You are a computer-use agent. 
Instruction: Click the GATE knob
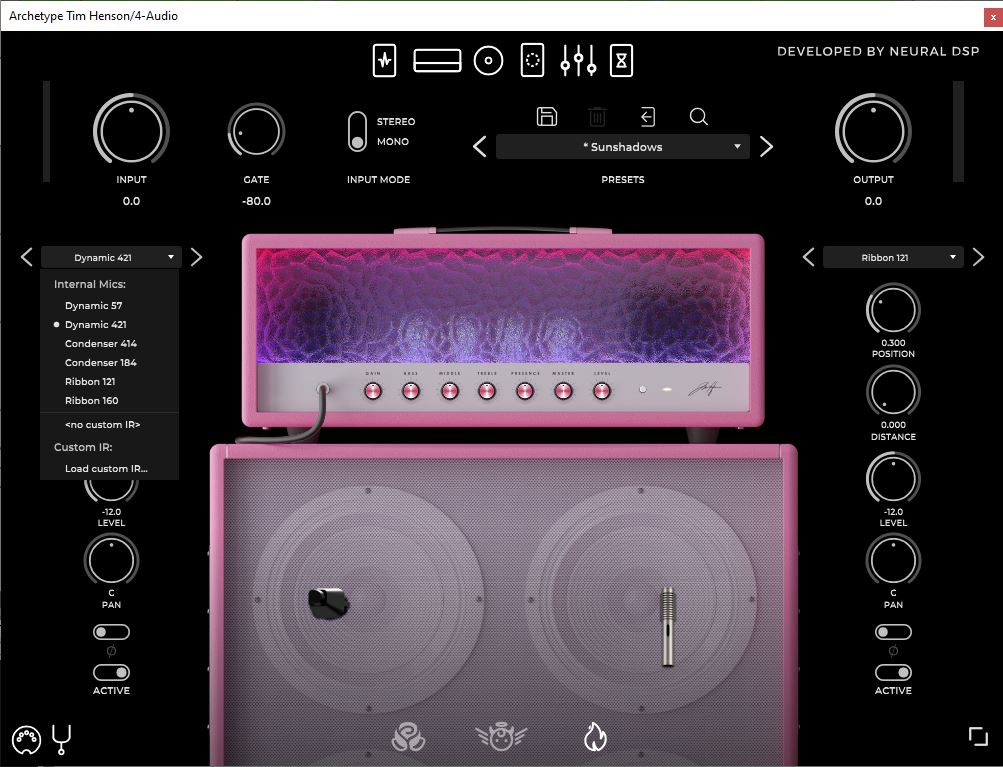click(x=256, y=130)
